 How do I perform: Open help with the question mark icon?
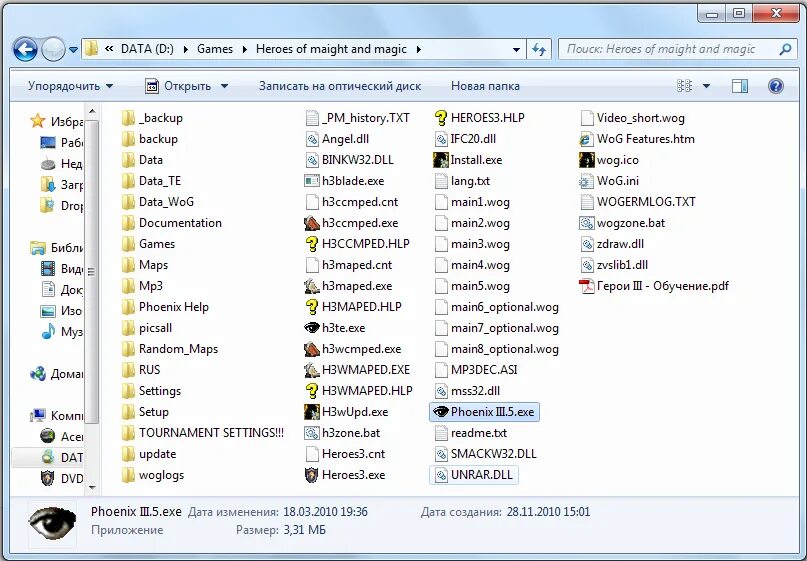tap(775, 86)
